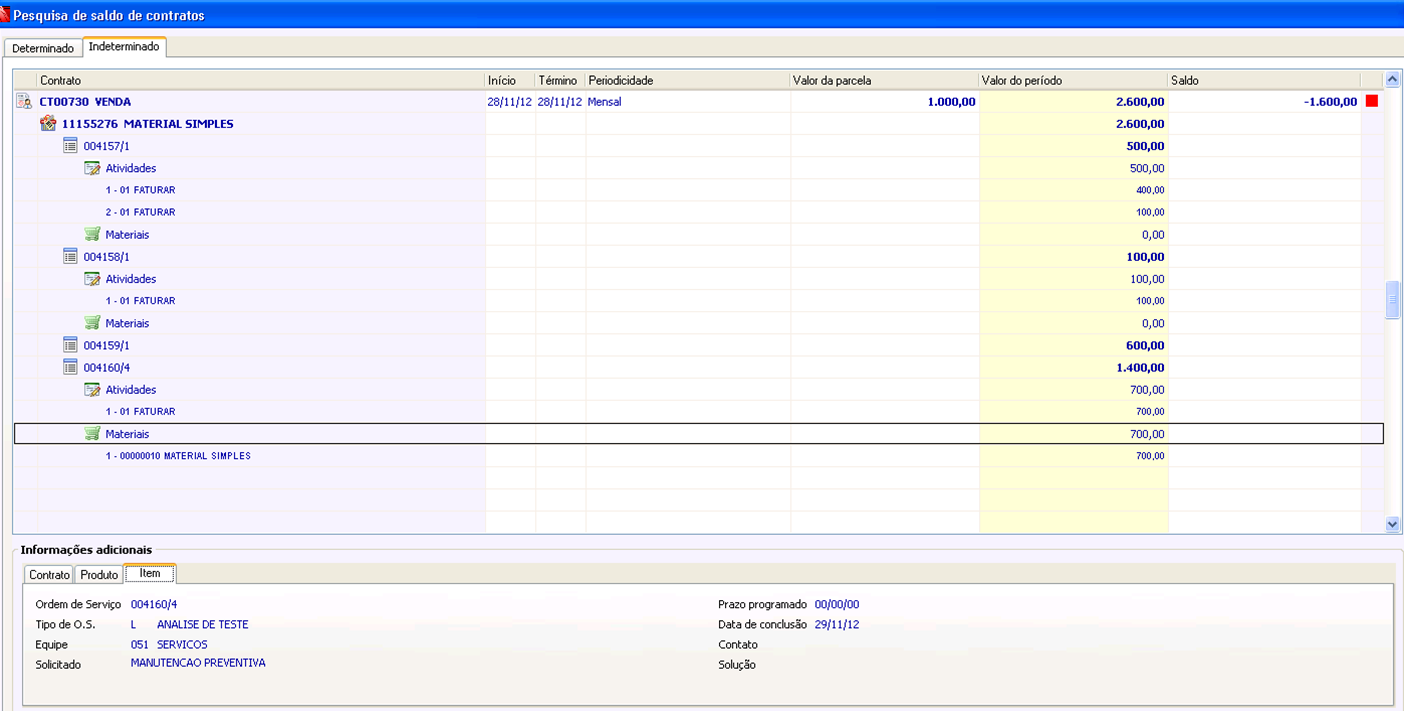1404x711 pixels.
Task: Click the Atividades icon under 004157/1
Action: [92, 168]
